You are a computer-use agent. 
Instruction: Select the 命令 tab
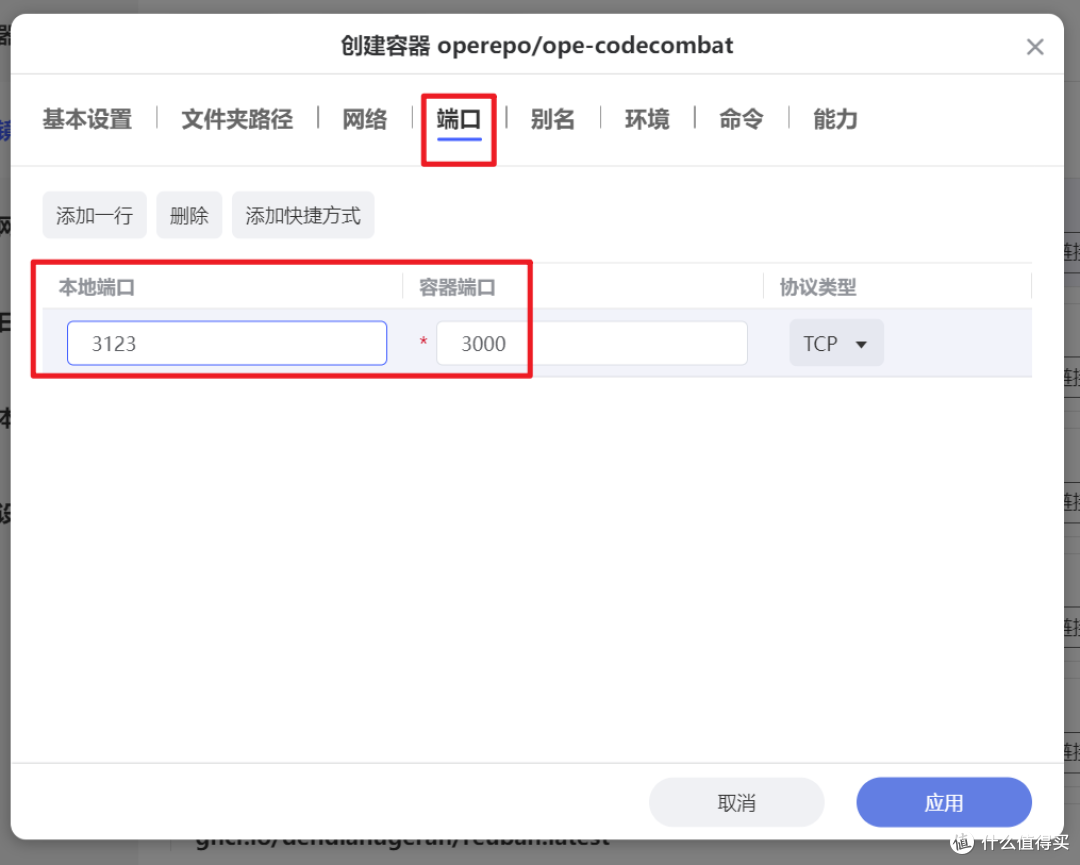tap(740, 119)
